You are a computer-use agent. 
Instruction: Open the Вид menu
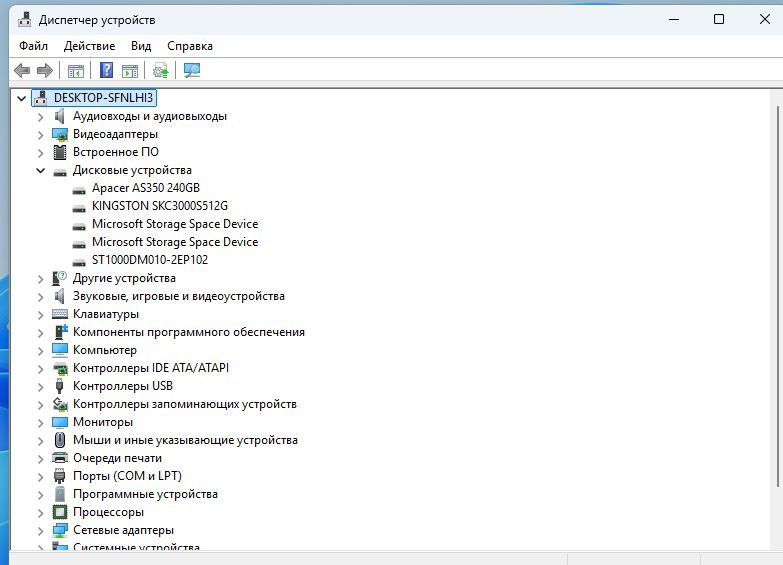[x=141, y=46]
